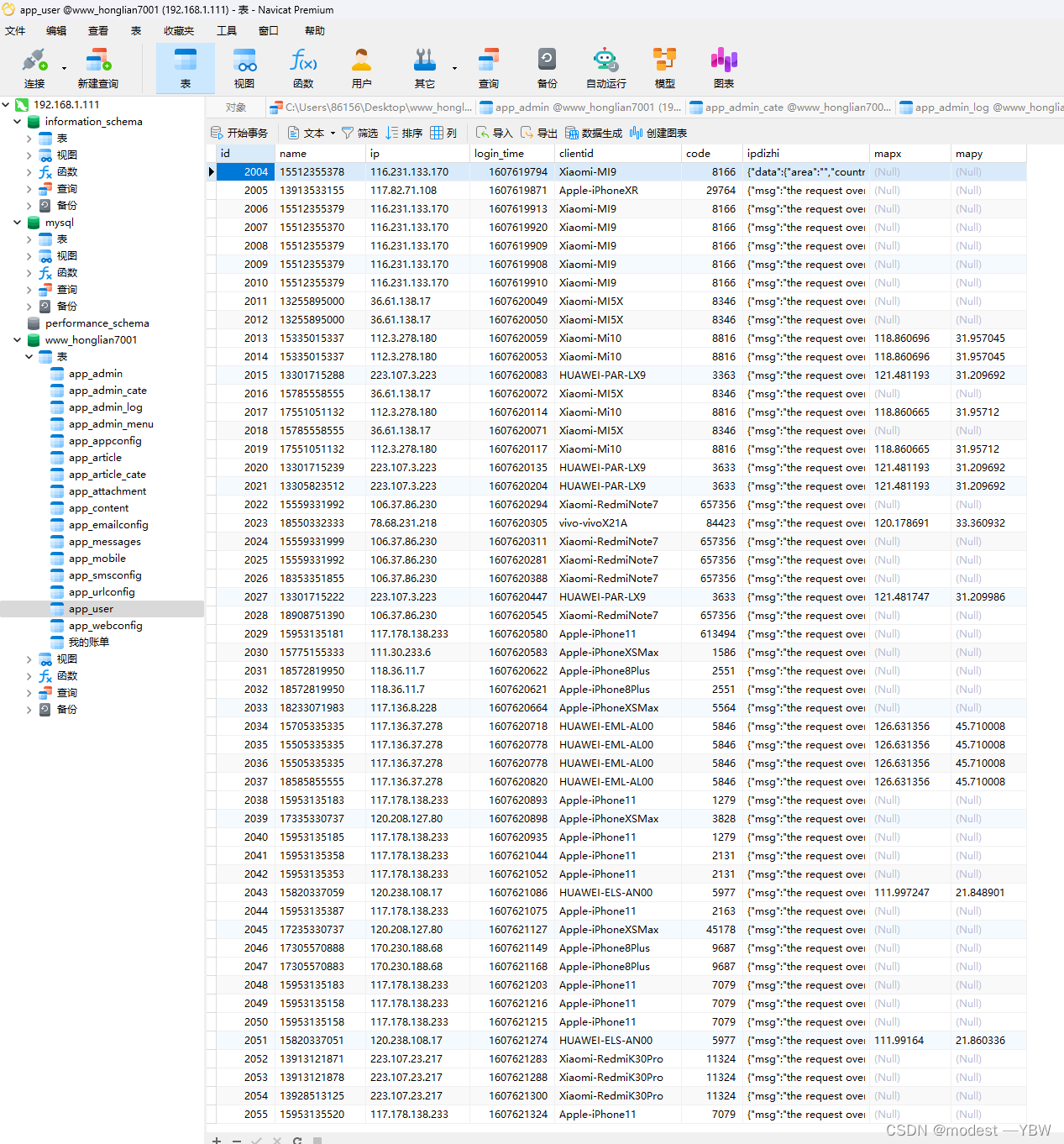Open Automation (自动运行) toolbar icon
Viewport: 1064px width, 1144px height.
point(606,68)
